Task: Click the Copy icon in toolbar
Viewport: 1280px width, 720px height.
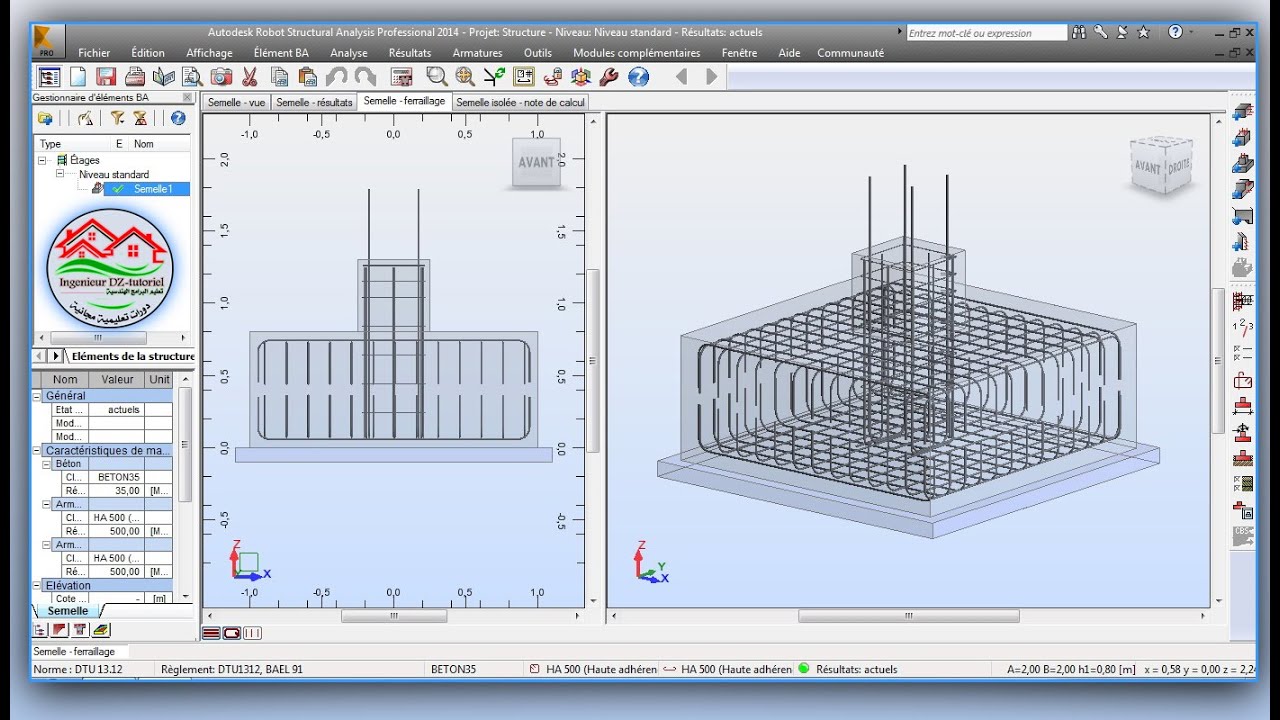Action: 279,77
